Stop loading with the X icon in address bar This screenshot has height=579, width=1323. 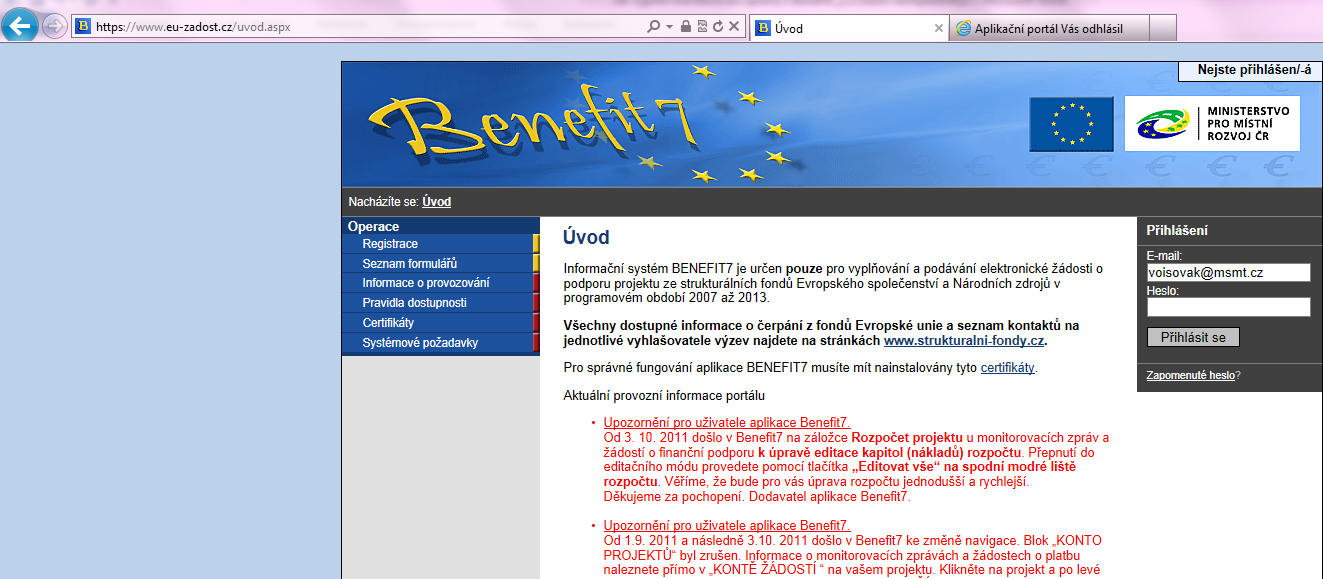734,27
